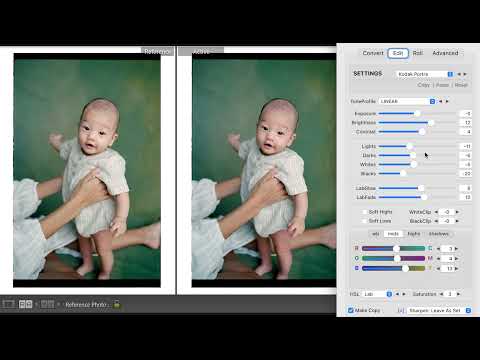Click the red-cyan color balance slider
The image size is (480, 360).
tap(394, 249)
